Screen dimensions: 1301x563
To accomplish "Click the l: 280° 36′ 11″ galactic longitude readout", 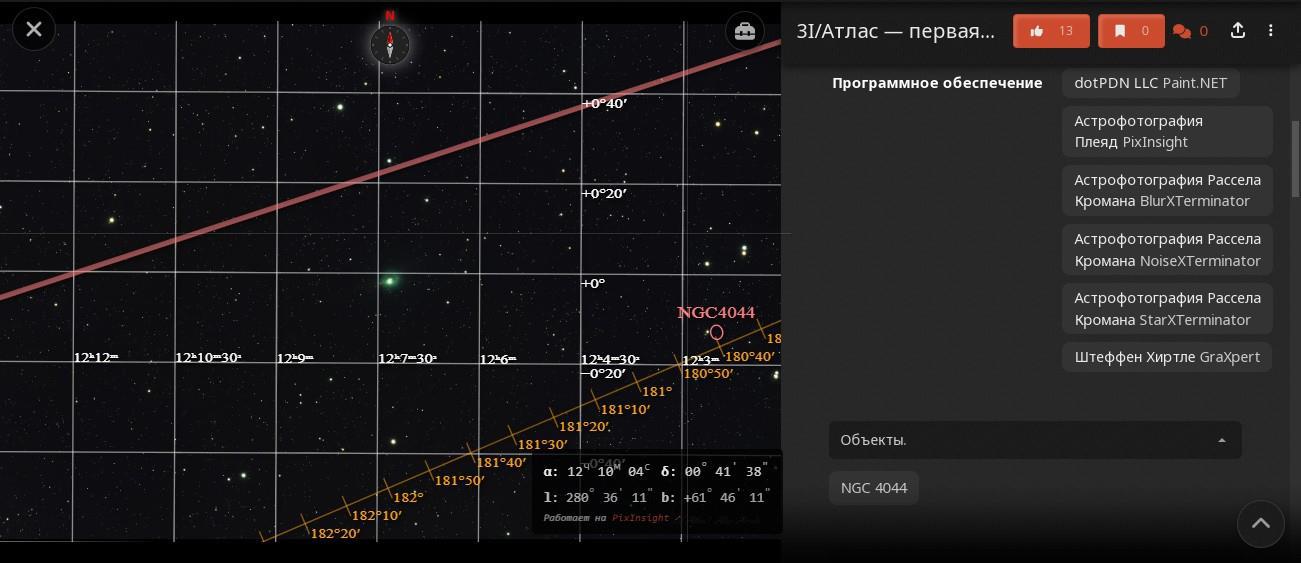I will pos(599,497).
